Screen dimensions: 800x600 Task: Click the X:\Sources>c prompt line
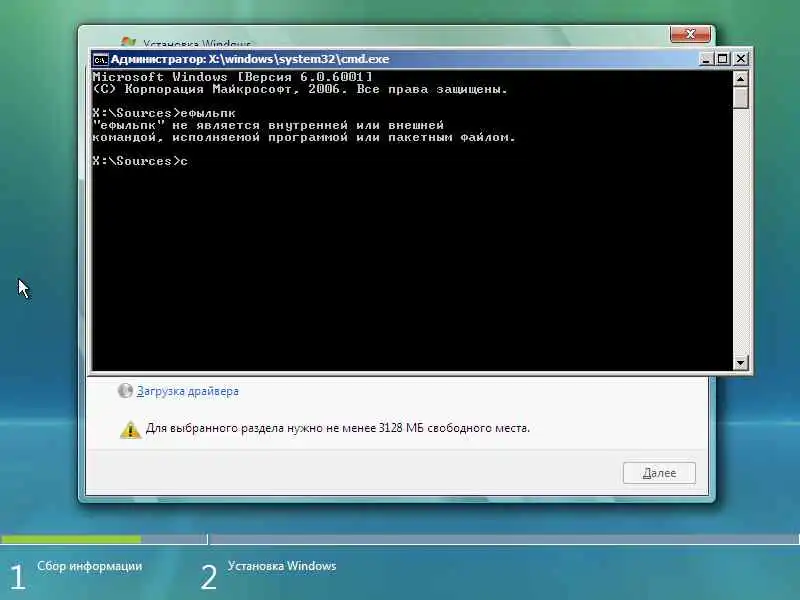[140, 161]
